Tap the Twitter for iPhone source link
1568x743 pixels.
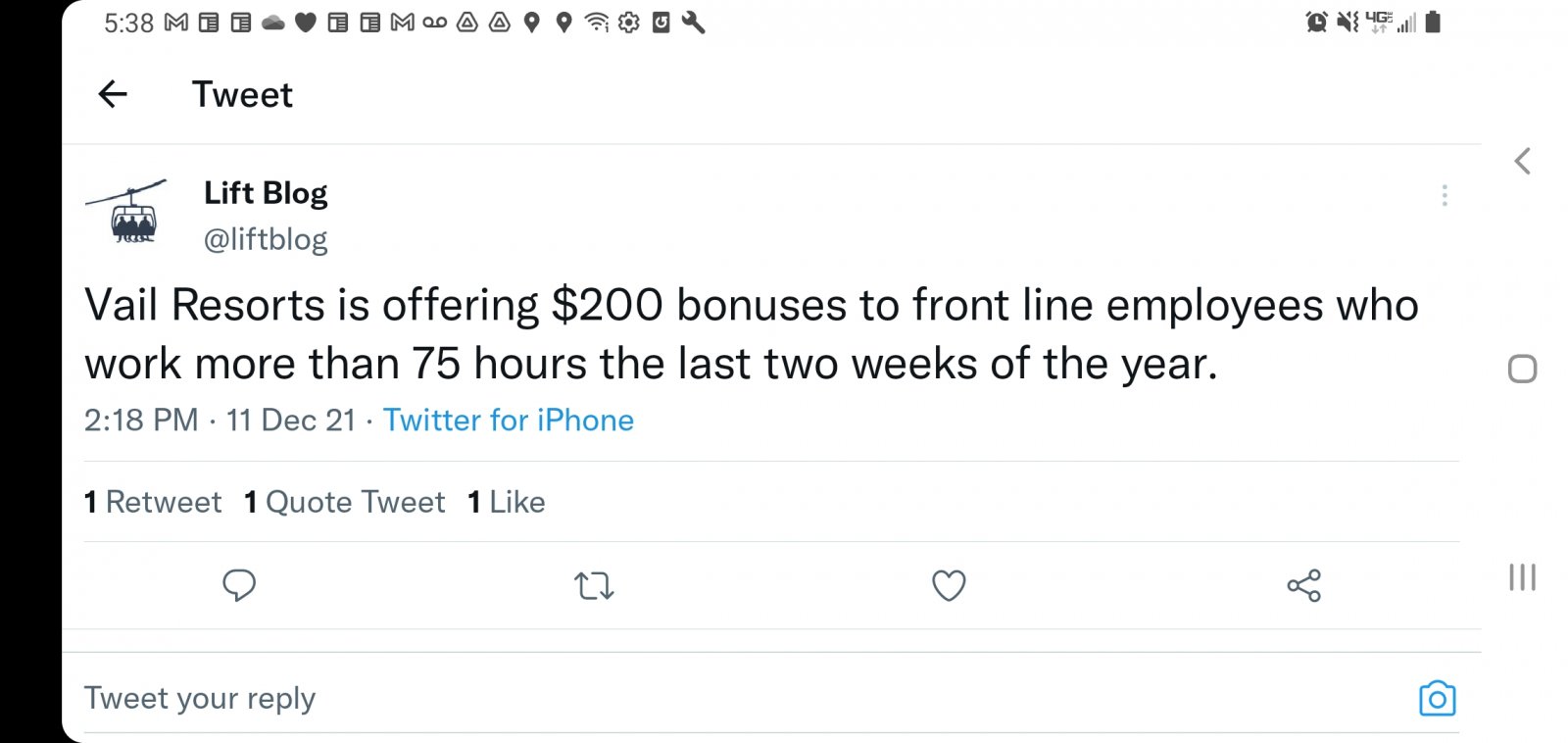(508, 421)
